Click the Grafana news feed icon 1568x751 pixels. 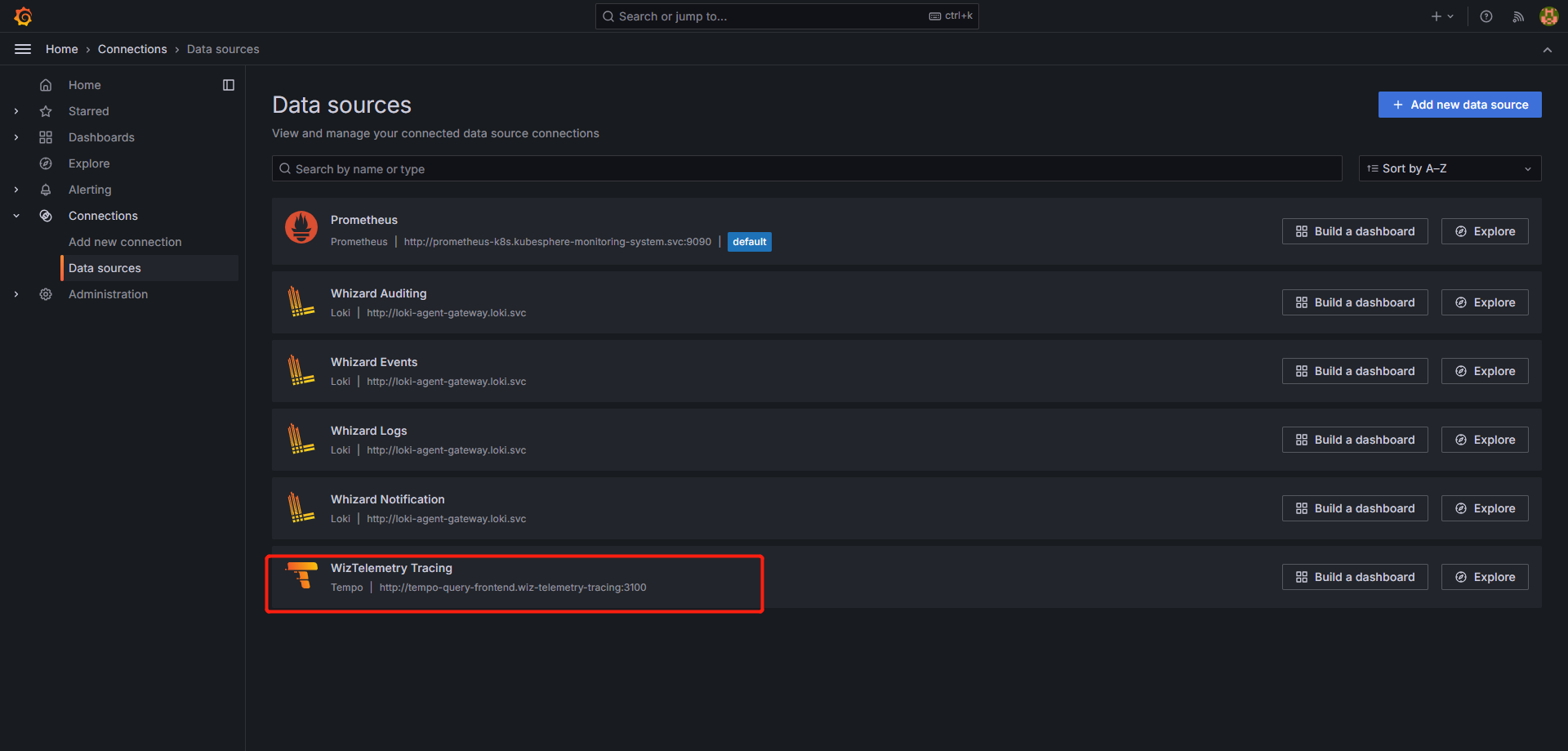1517,16
